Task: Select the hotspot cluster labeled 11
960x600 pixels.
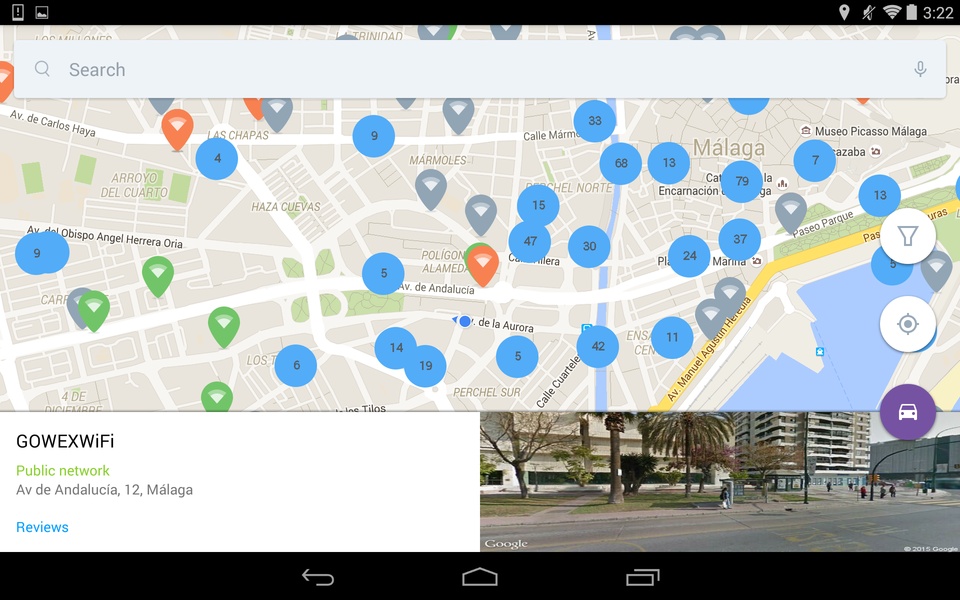Action: coord(672,337)
